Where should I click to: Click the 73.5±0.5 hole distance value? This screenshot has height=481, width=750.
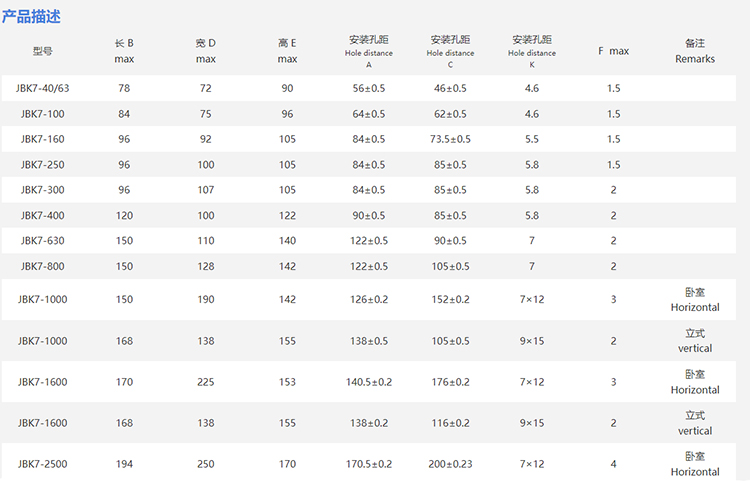450,139
